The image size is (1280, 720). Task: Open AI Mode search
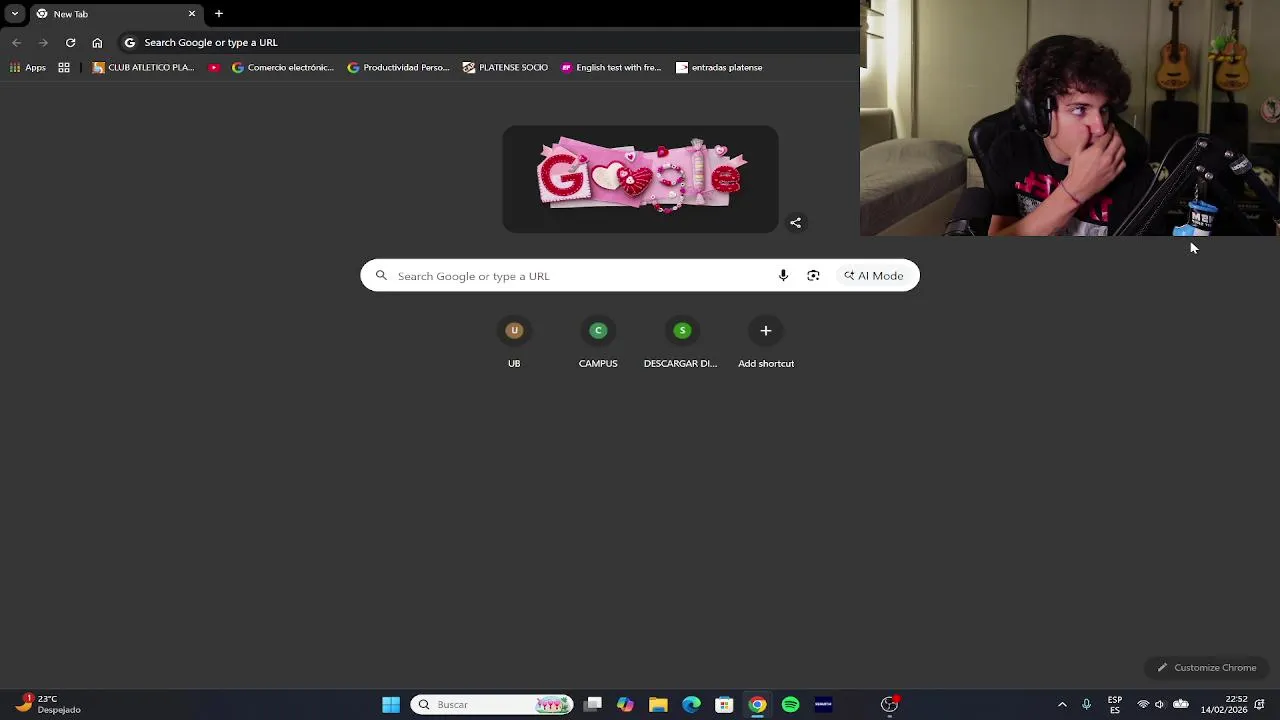coord(873,276)
